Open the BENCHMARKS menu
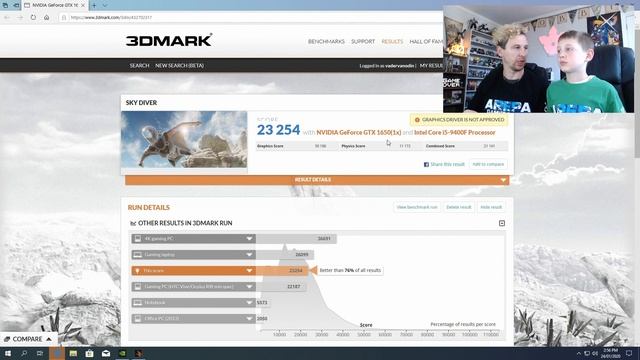Screen dimensions: 640x360 [326, 42]
